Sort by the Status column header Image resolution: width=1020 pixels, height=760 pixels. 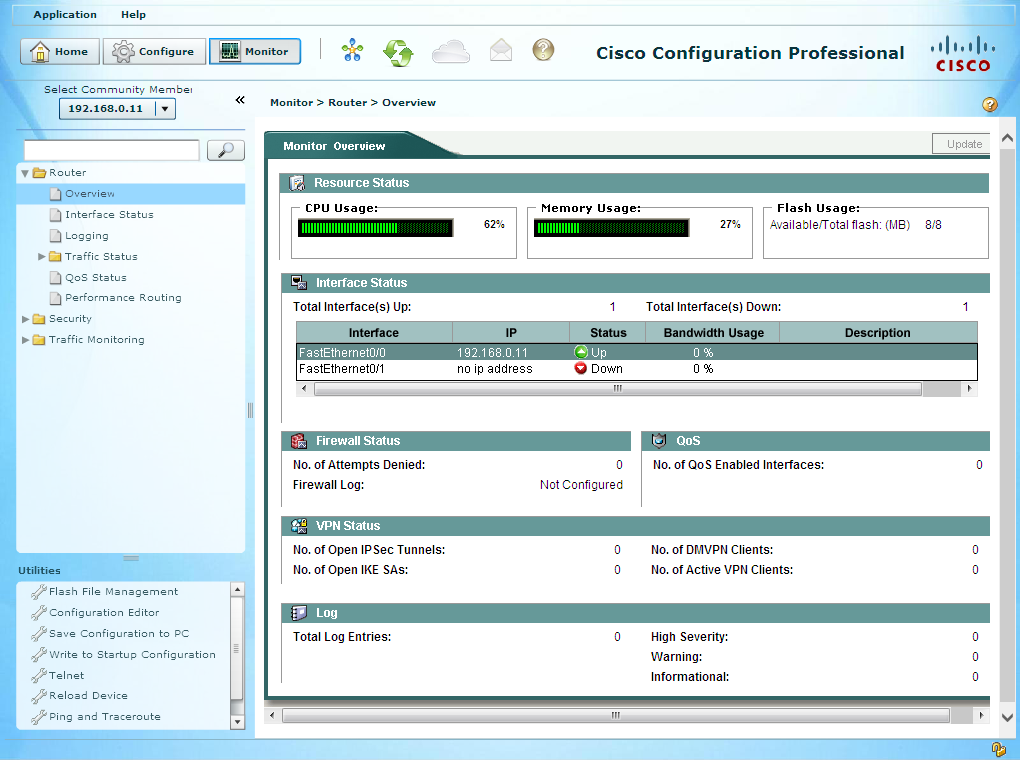point(608,332)
